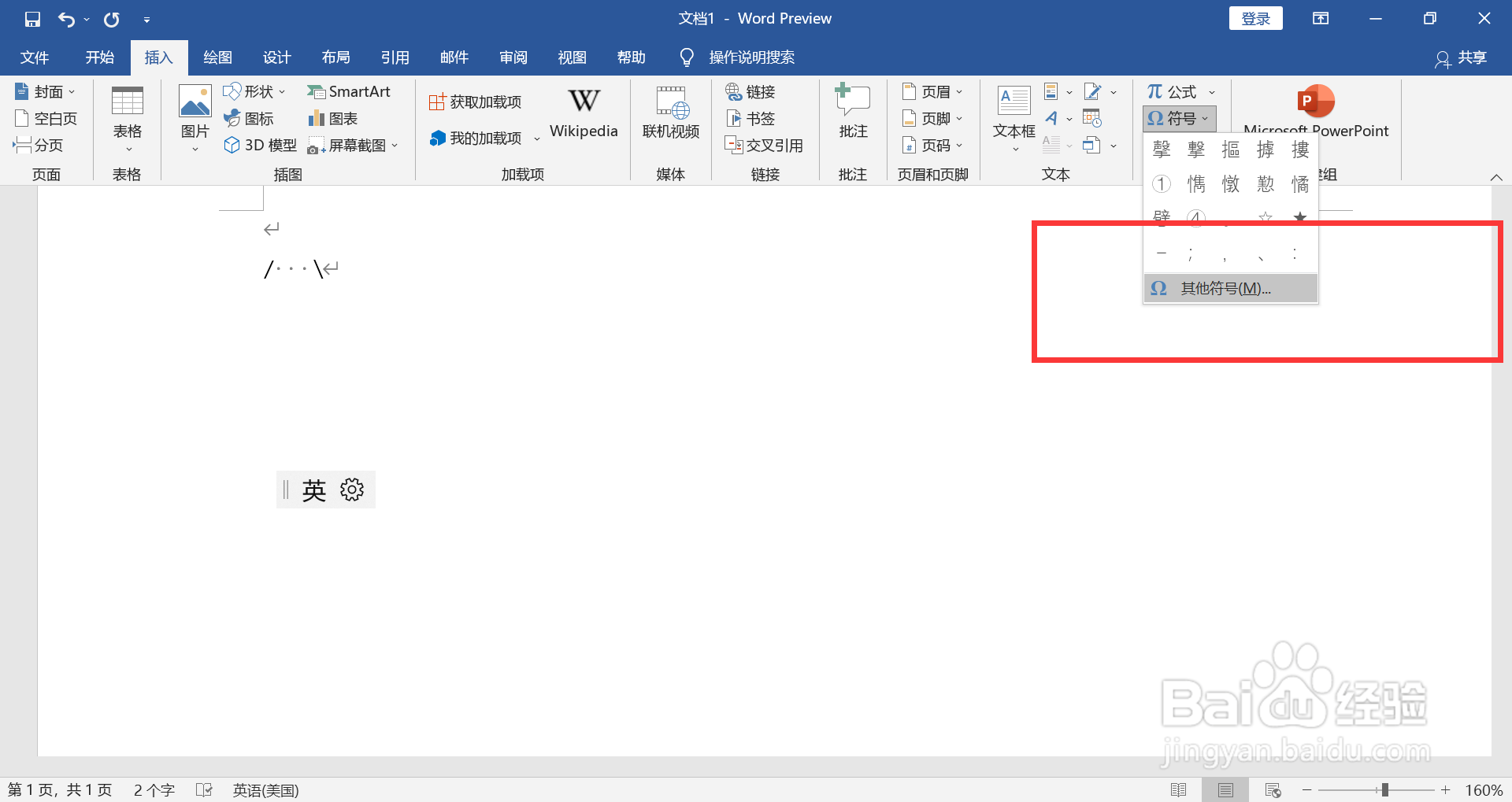Image resolution: width=1512 pixels, height=802 pixels.
Task: Insert a Wikipedia add-in
Action: pyautogui.click(x=583, y=113)
